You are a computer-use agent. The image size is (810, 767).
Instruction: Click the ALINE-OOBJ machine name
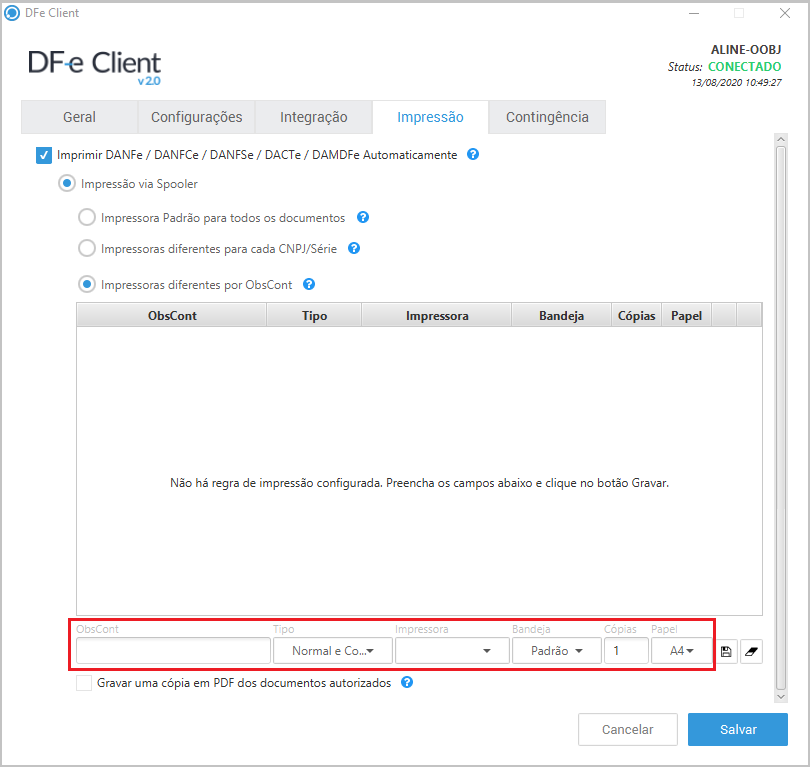pyautogui.click(x=746, y=50)
